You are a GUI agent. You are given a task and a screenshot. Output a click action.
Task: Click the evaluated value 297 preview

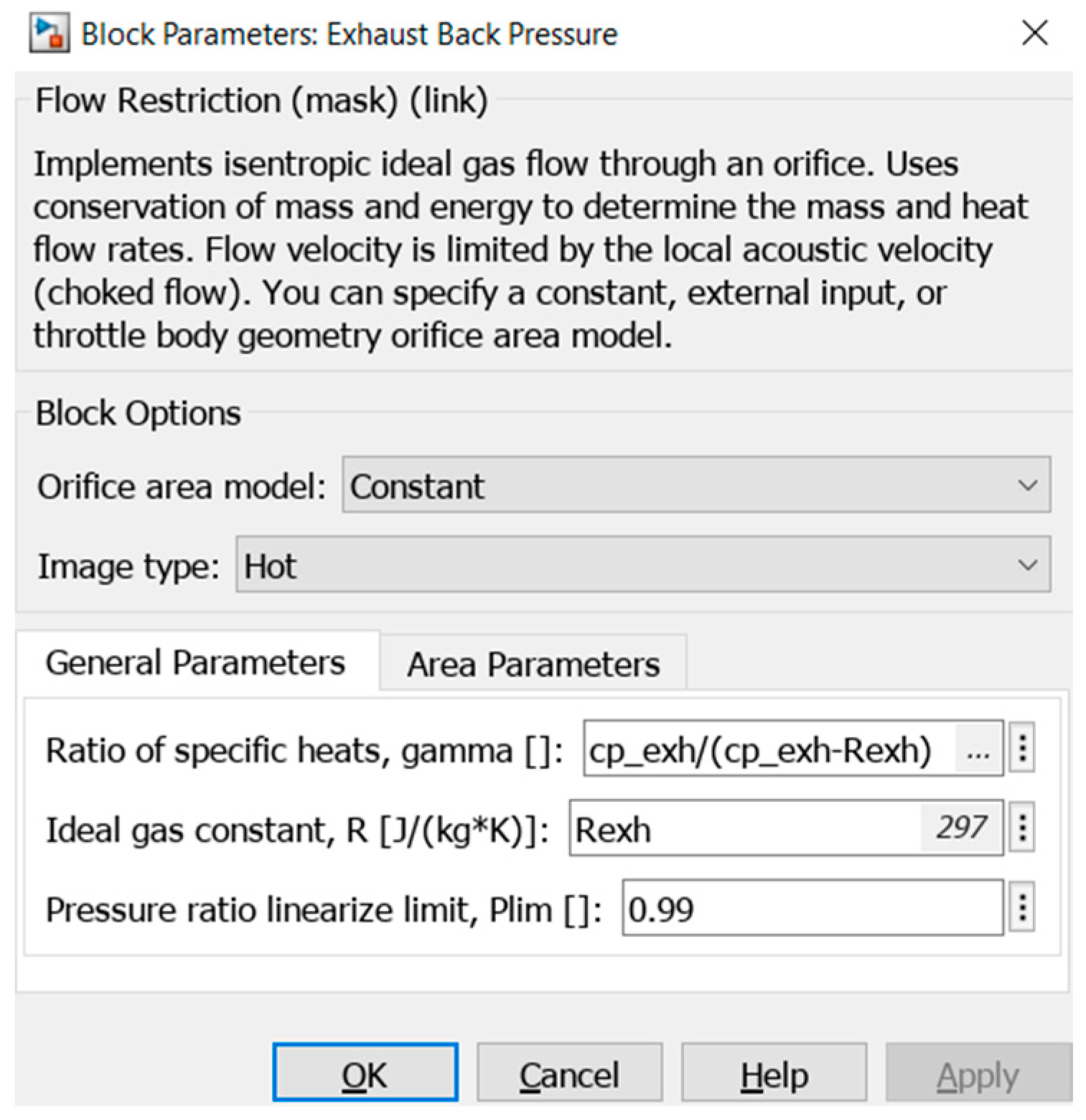coord(960,828)
